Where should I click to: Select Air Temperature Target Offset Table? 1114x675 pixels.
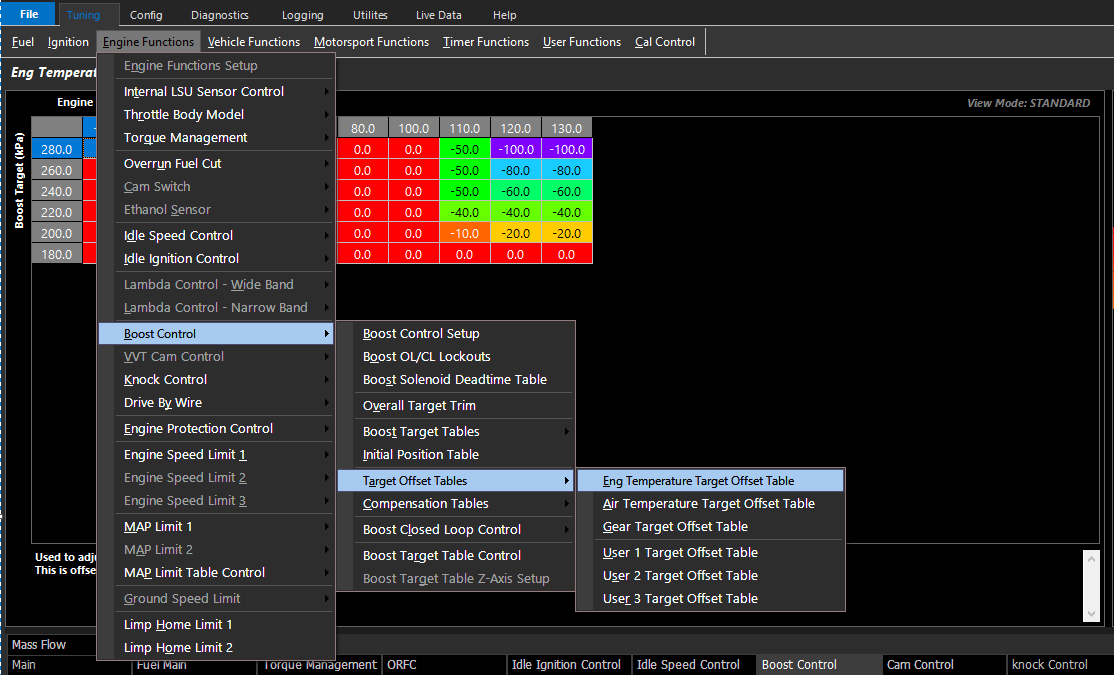(x=710, y=504)
